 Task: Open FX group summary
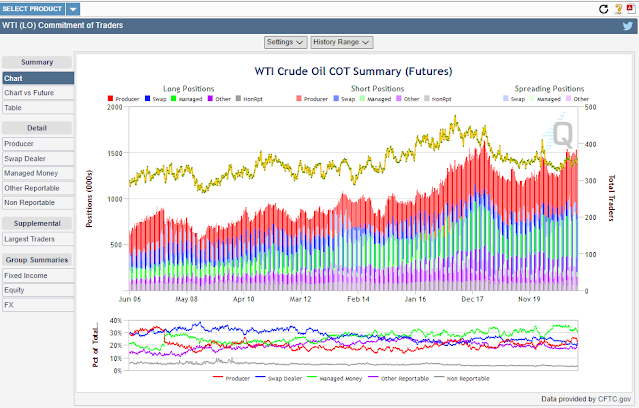38,305
